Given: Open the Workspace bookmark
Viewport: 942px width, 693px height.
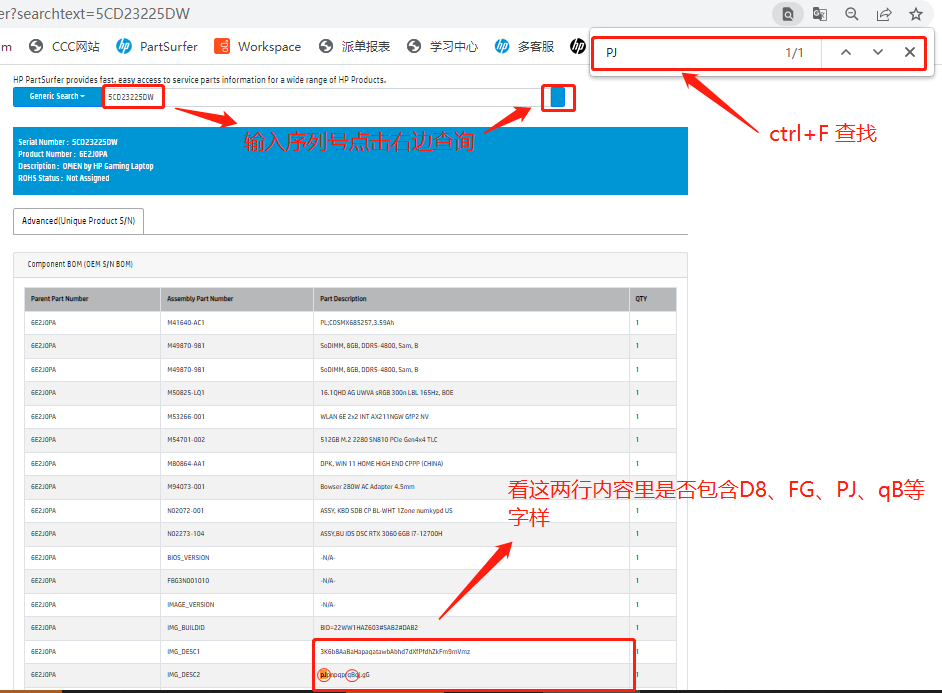Looking at the screenshot, I should [x=258, y=46].
